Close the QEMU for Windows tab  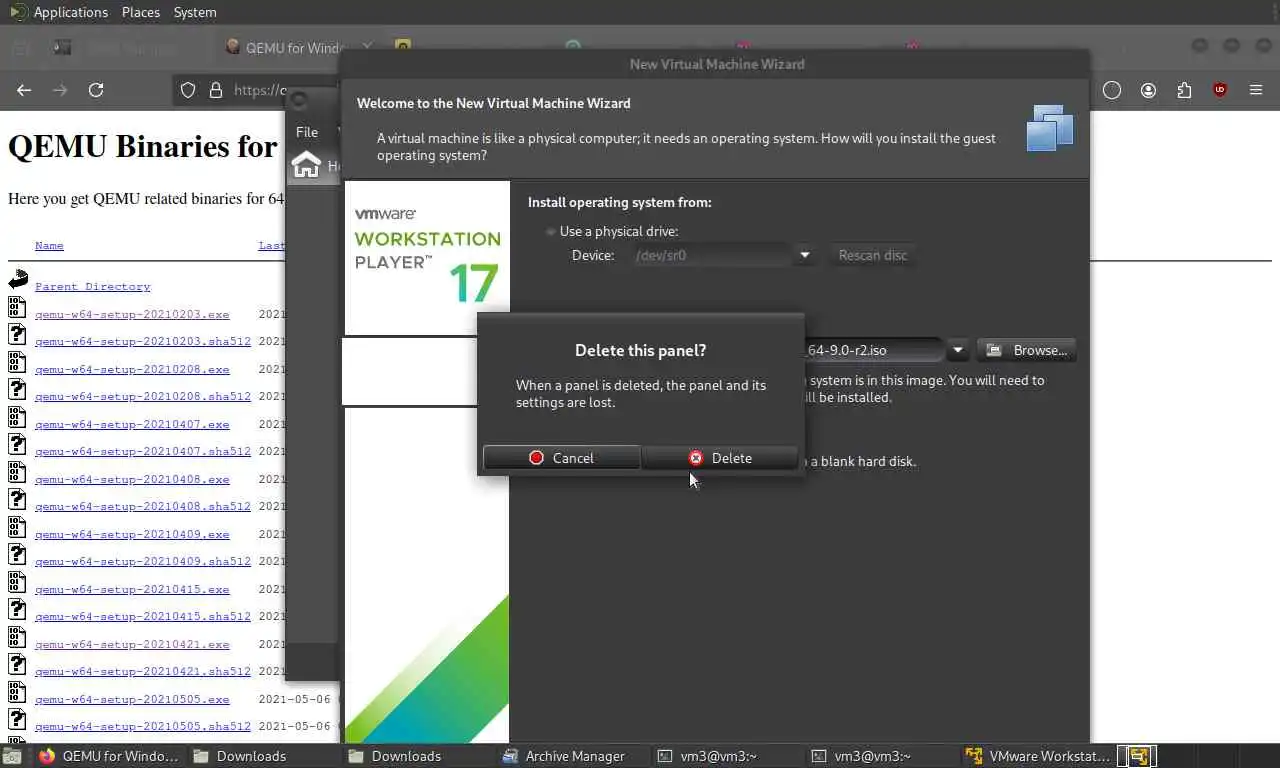[x=367, y=47]
